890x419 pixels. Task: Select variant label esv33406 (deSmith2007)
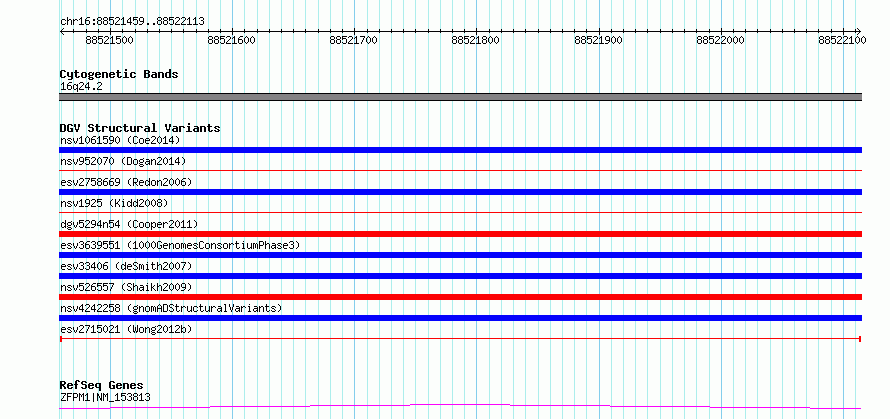click(126, 266)
